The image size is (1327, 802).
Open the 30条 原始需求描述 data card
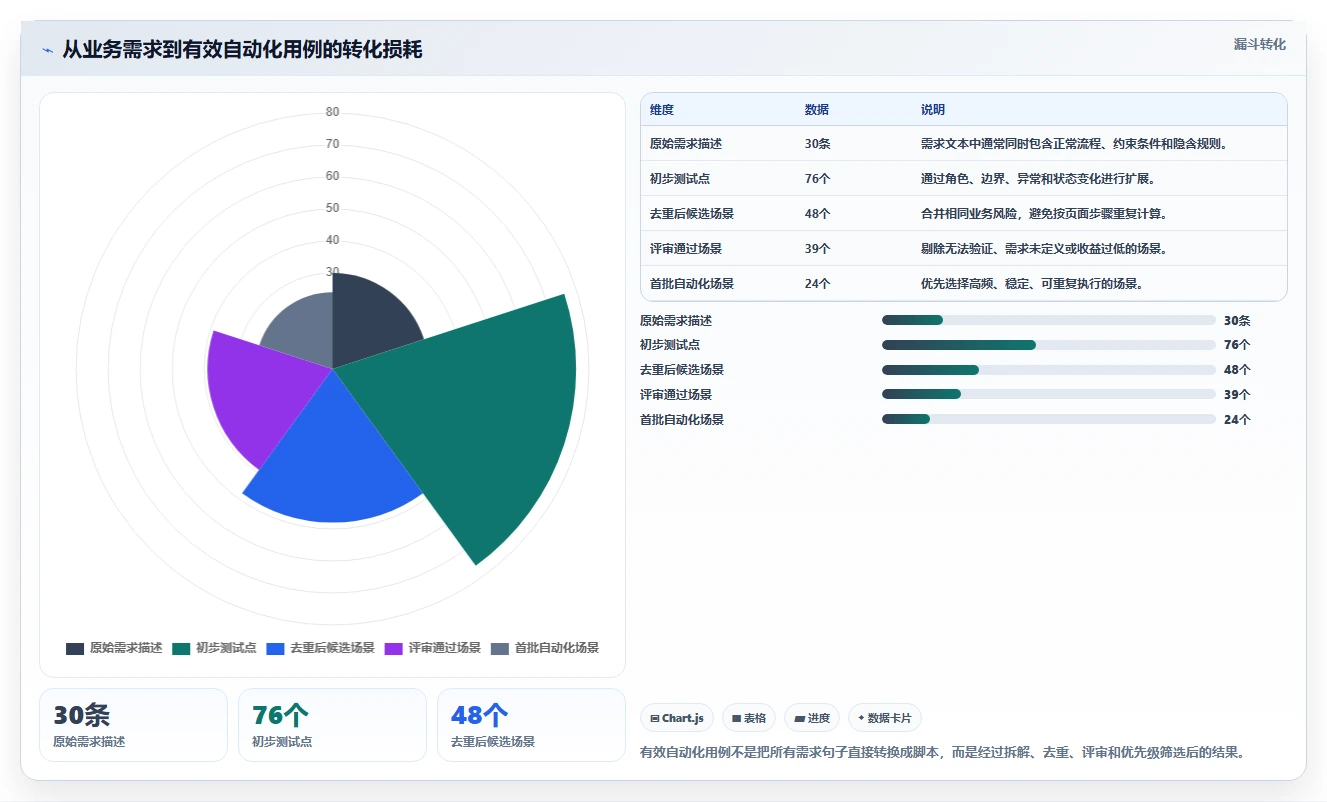[133, 725]
